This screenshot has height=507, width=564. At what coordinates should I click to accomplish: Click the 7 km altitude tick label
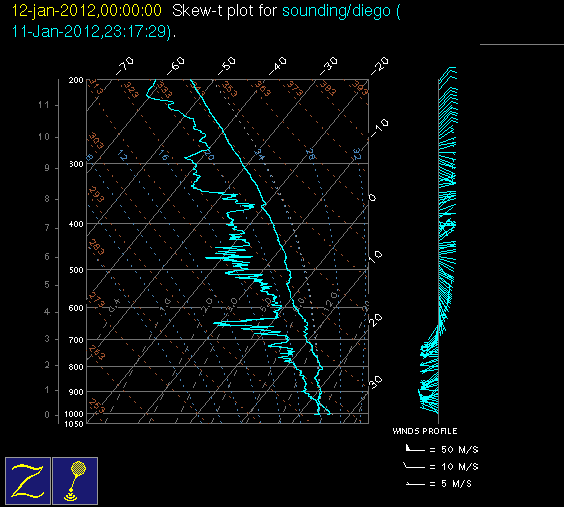pos(47,228)
